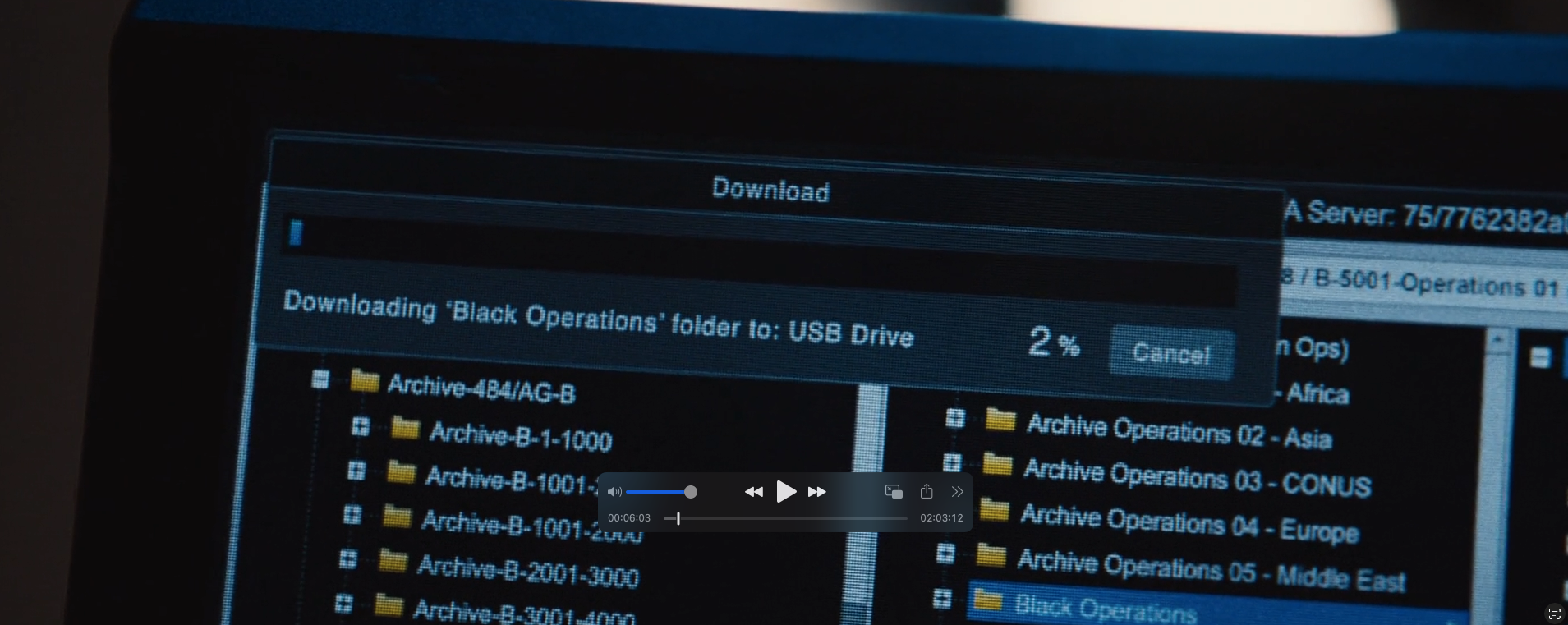Click the 2 % download percentage
Image resolution: width=1568 pixels, height=625 pixels.
pos(1054,342)
